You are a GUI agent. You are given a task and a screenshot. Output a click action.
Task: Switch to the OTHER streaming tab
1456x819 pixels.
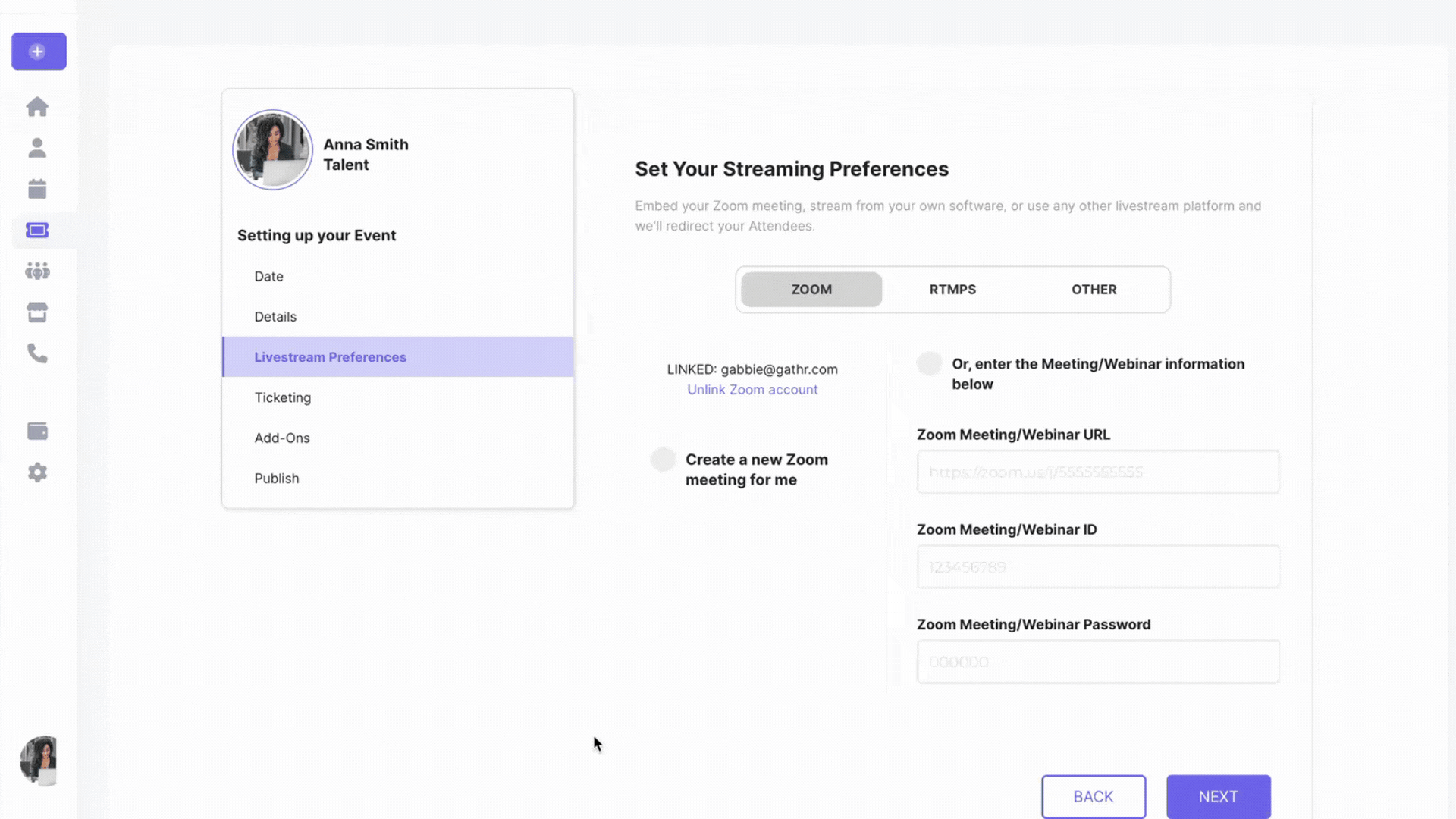click(x=1094, y=290)
